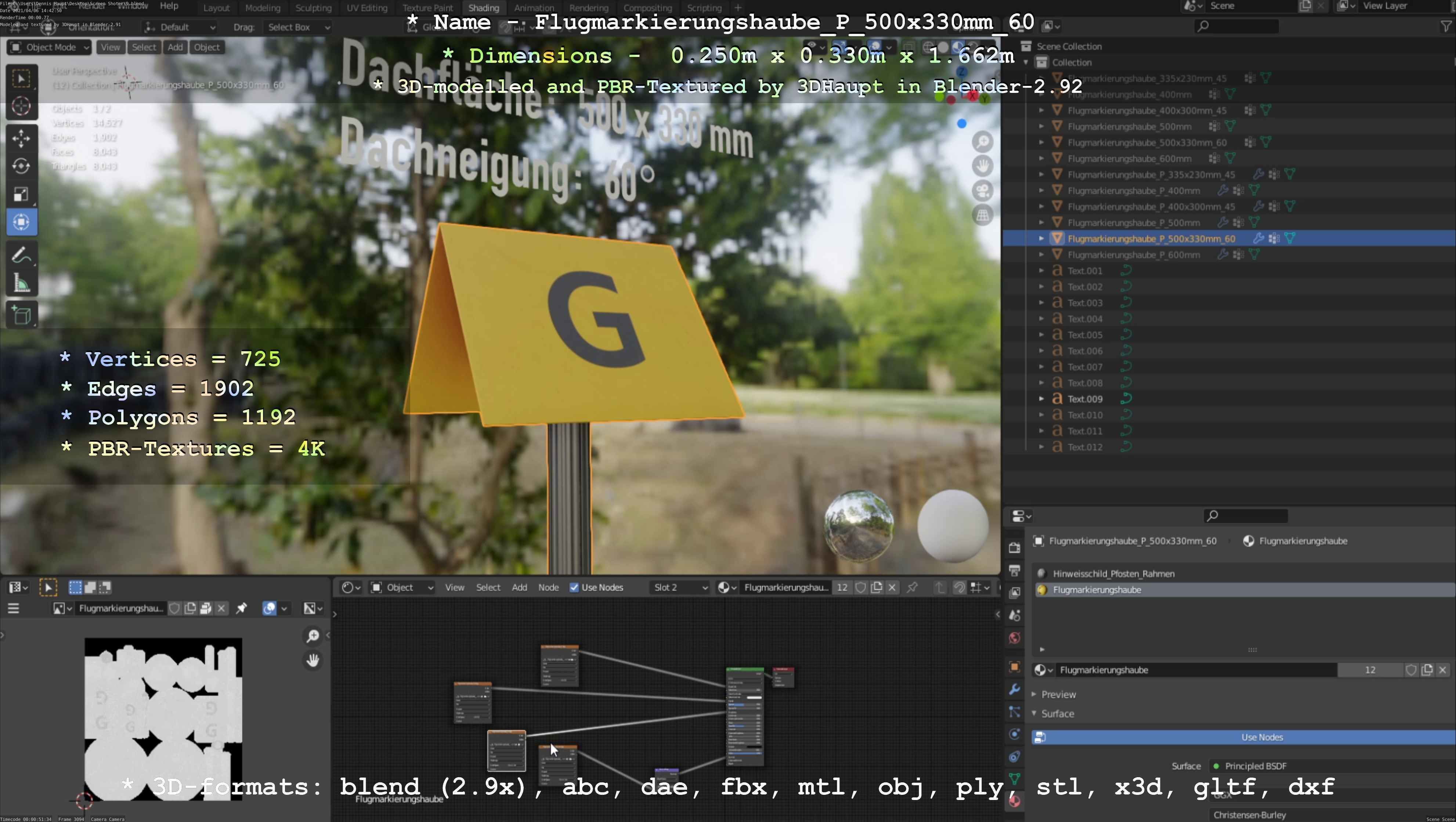
Task: Uncheck the Use Nodes checkbox
Action: tap(574, 587)
